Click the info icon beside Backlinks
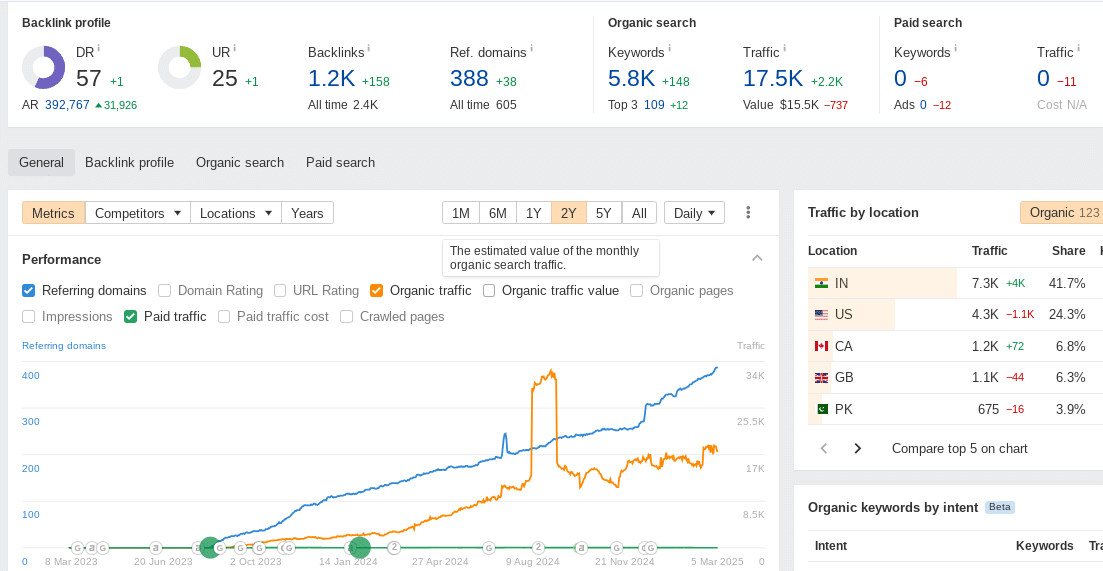 point(369,48)
